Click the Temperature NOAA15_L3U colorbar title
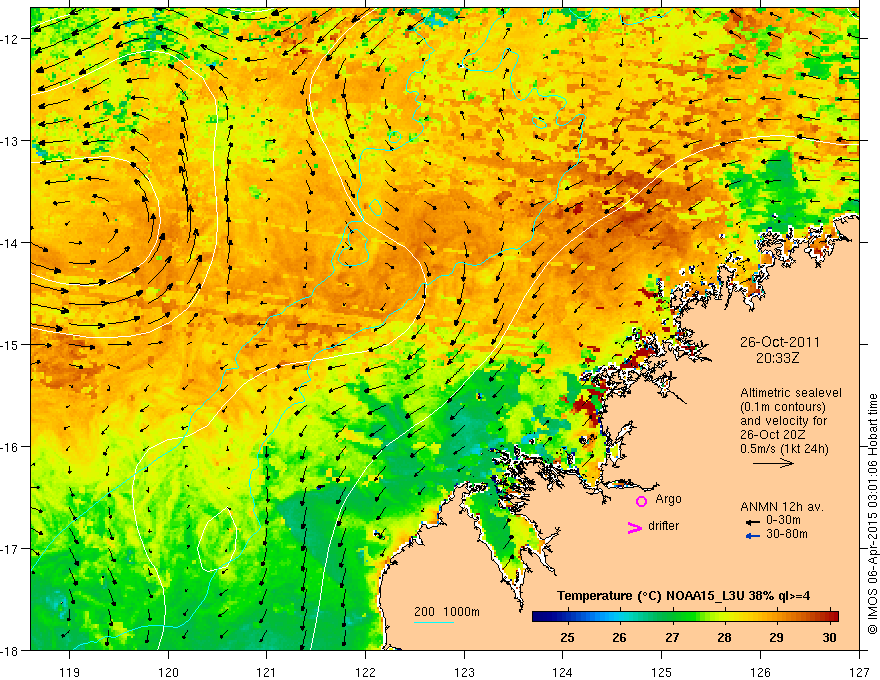This screenshot has width=880, height=680. tap(683, 596)
